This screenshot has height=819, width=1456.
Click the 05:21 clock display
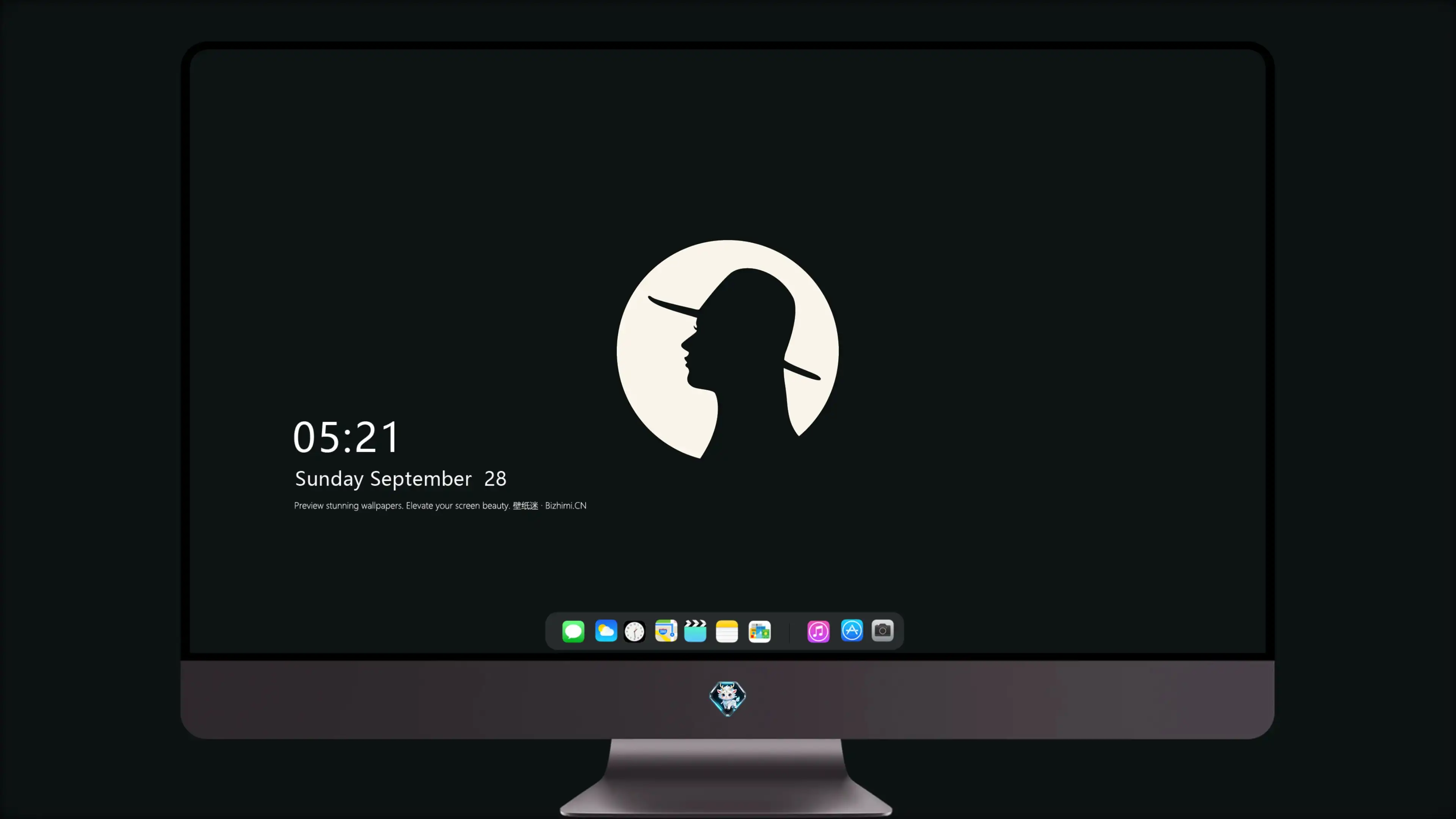pos(346,437)
